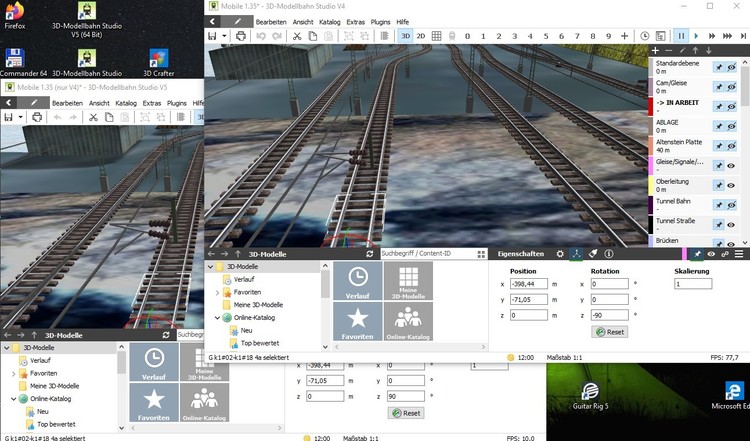Screen dimensions: 750x441
Task: Open the Extras menu in the V5 window
Action: pyautogui.click(x=152, y=103)
